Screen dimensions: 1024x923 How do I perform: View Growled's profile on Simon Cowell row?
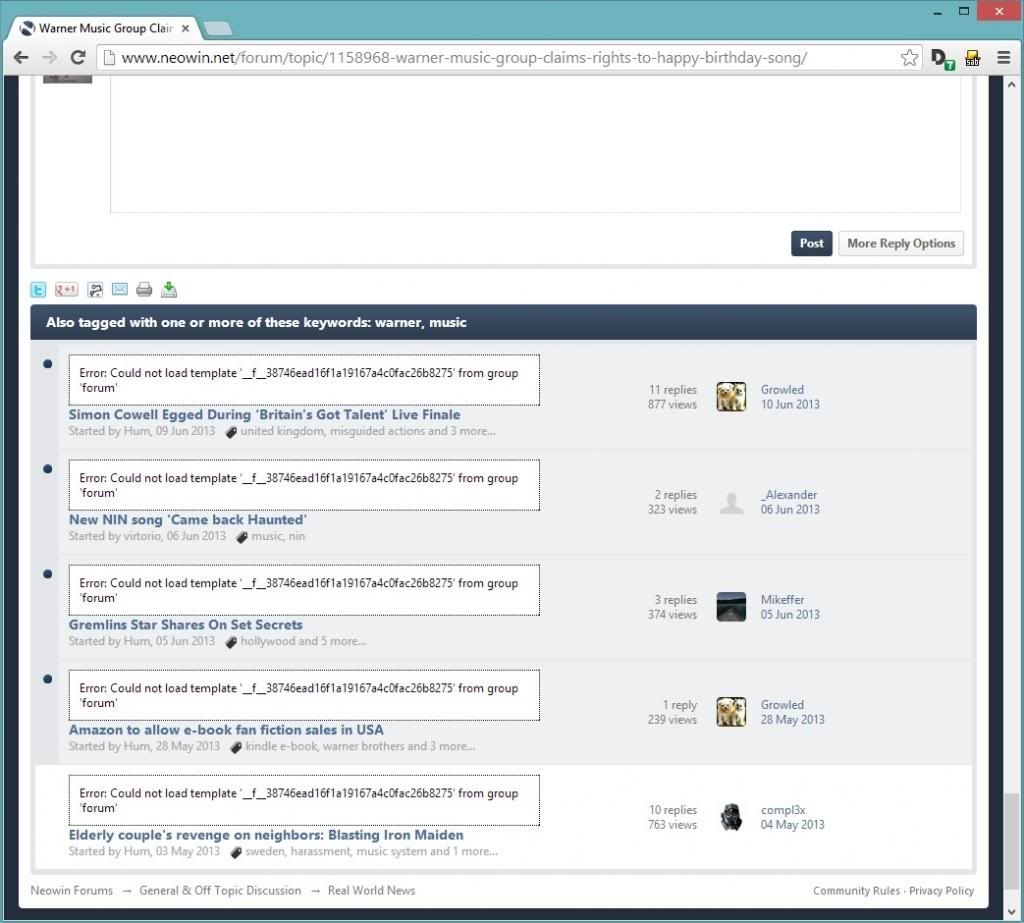782,389
